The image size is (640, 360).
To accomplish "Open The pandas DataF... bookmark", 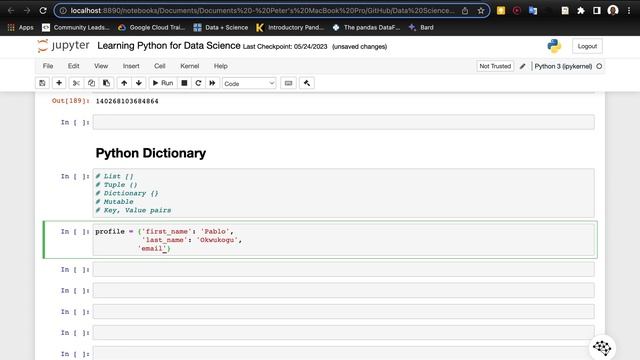I will tap(366, 27).
